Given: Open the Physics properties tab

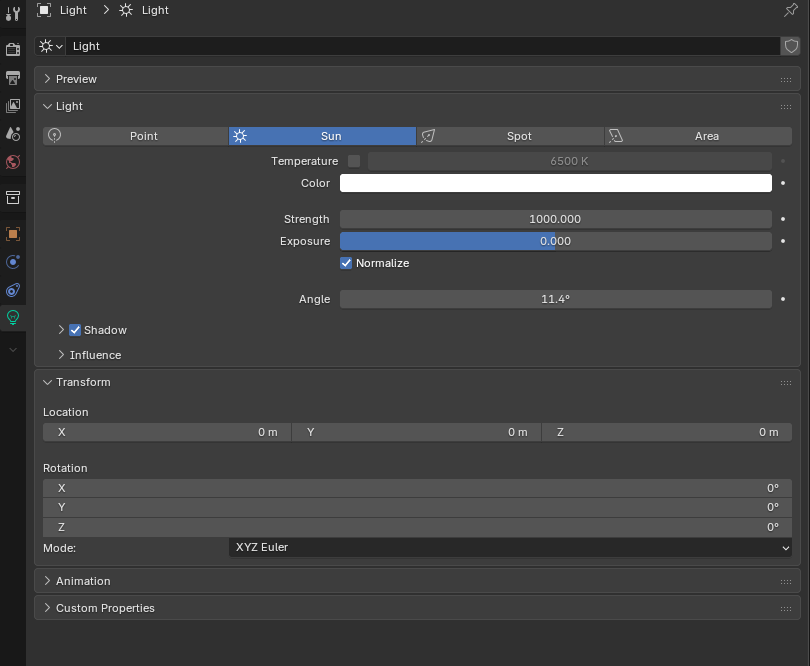Looking at the screenshot, I should [x=13, y=262].
